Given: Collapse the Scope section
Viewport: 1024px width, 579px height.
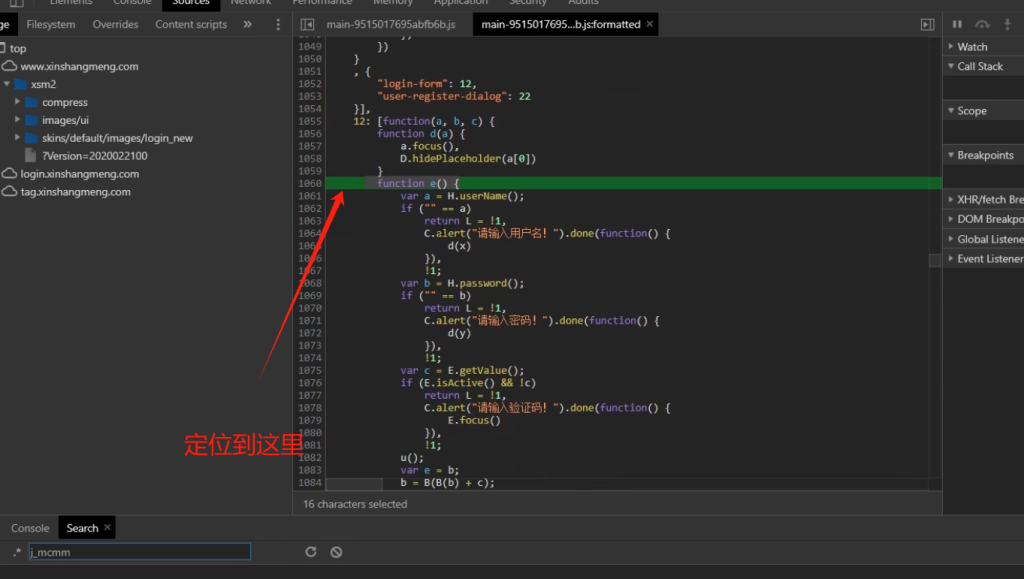Looking at the screenshot, I should (951, 110).
